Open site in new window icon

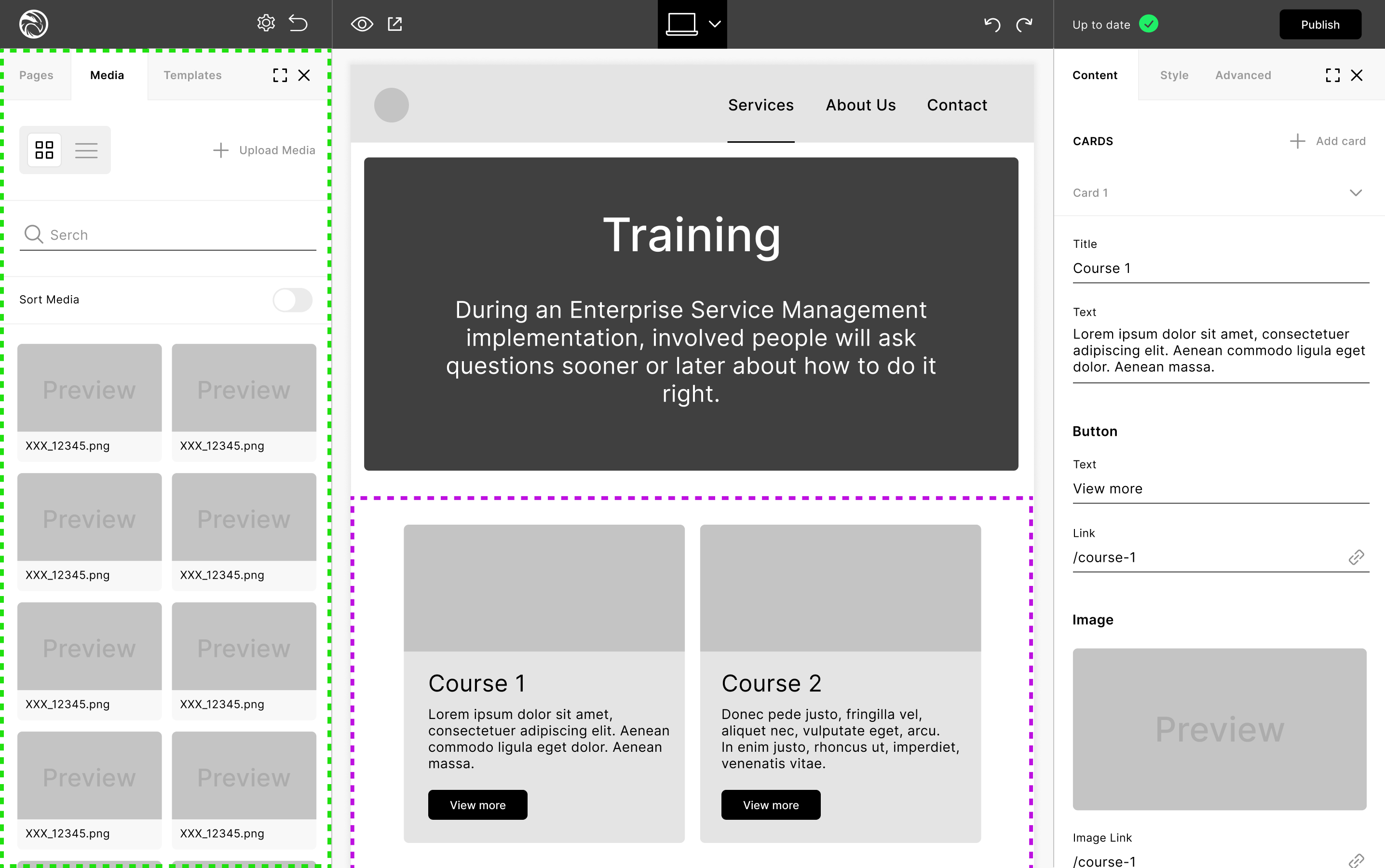pyautogui.click(x=395, y=24)
